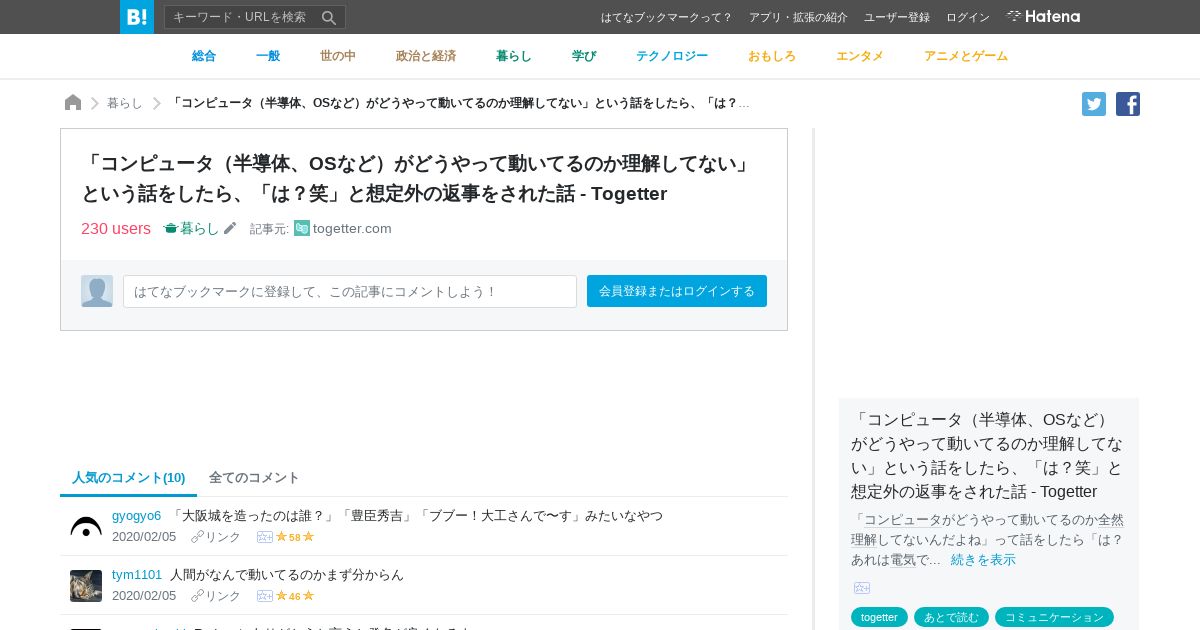Click 続きを表示 to expand summary
The width and height of the screenshot is (1200, 630).
click(983, 560)
